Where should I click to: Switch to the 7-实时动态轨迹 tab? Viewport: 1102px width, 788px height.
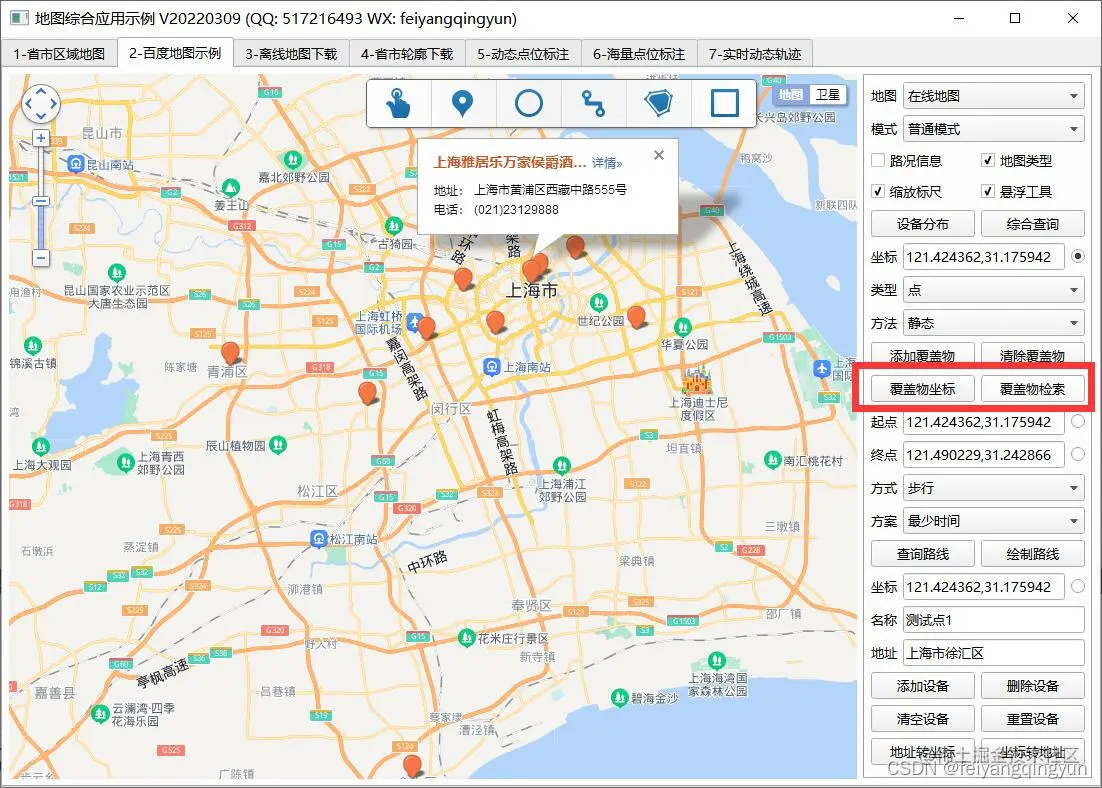tap(755, 53)
